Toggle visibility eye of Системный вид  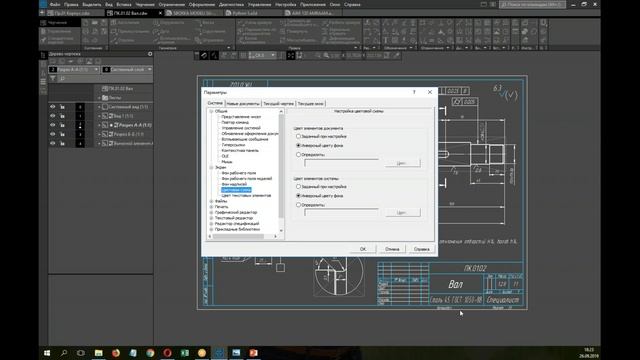tap(53, 107)
